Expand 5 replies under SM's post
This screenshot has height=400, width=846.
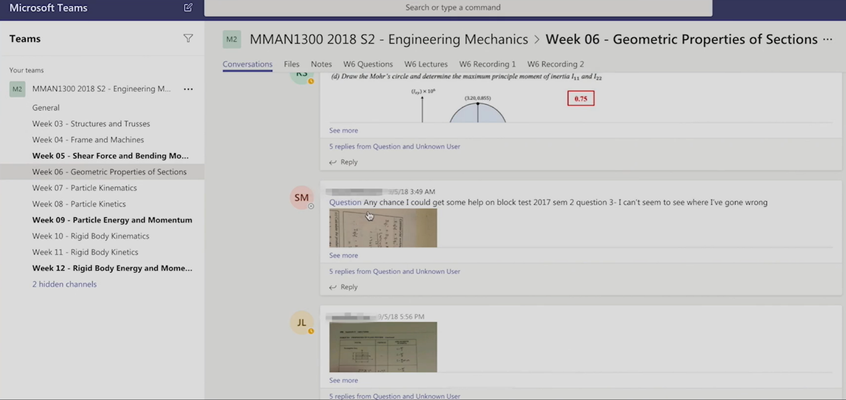pyautogui.click(x=394, y=272)
